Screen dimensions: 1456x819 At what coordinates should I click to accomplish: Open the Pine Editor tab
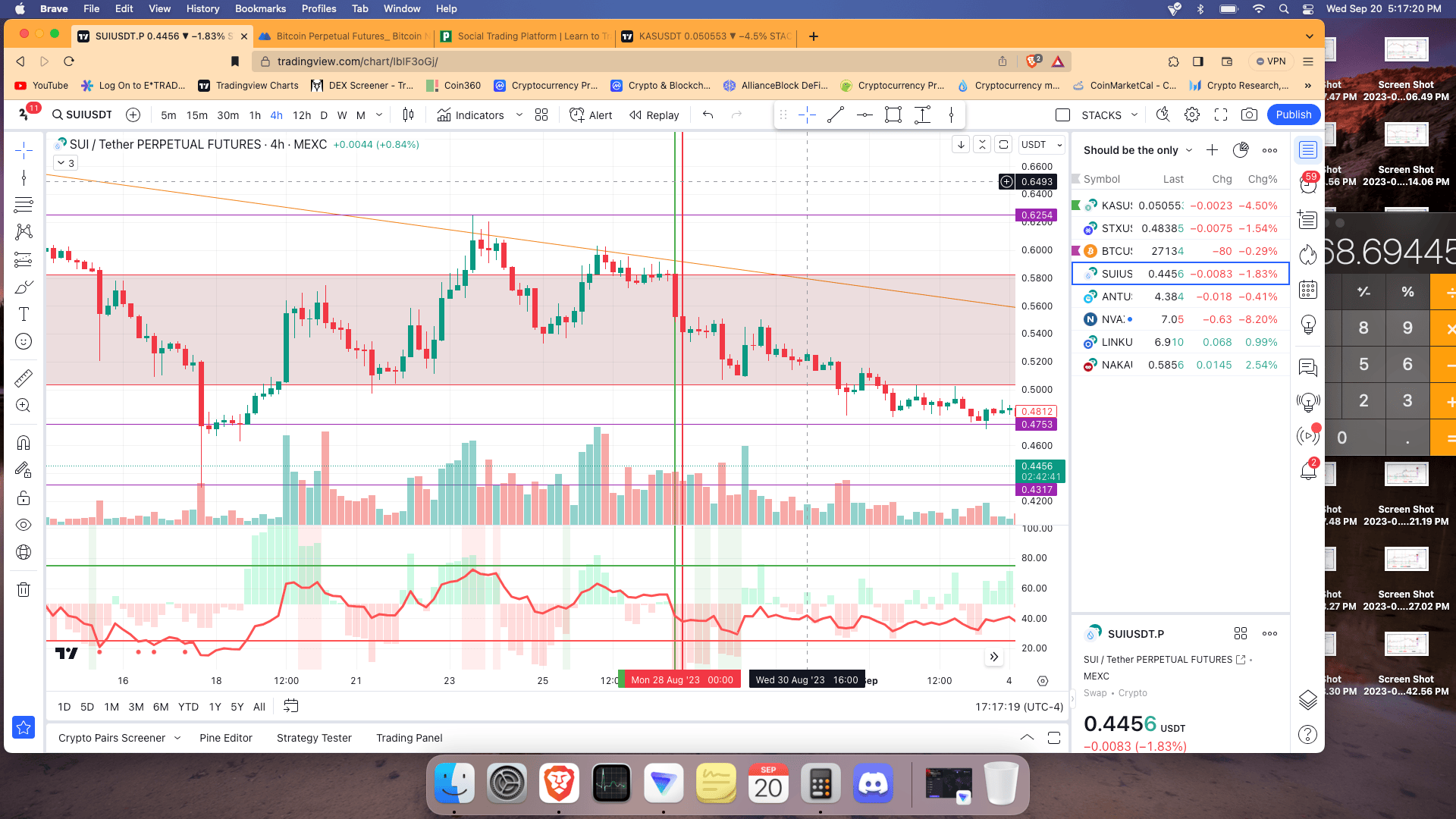225,738
